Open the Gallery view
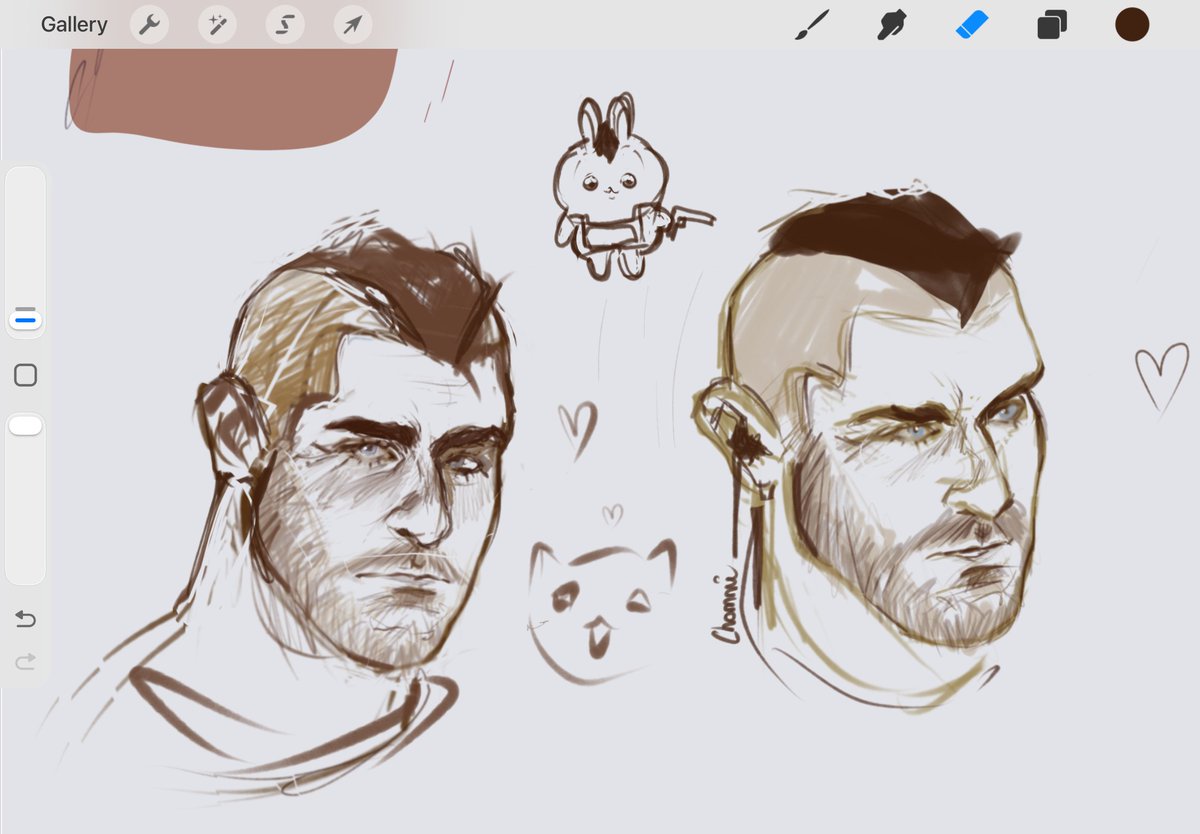This screenshot has height=834, width=1200. pos(74,25)
